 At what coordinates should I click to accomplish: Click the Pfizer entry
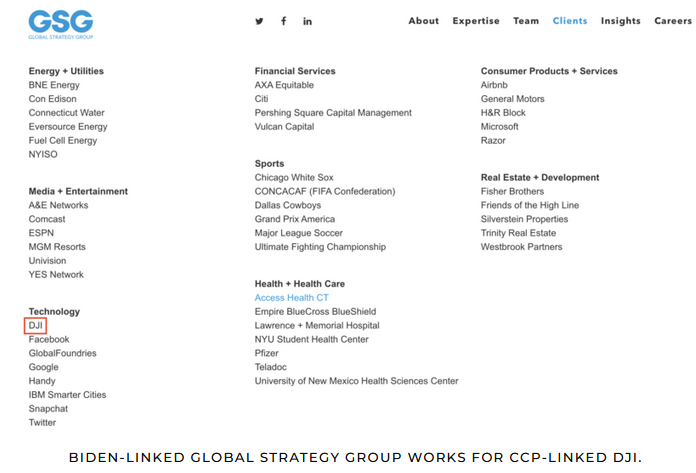click(x=267, y=353)
